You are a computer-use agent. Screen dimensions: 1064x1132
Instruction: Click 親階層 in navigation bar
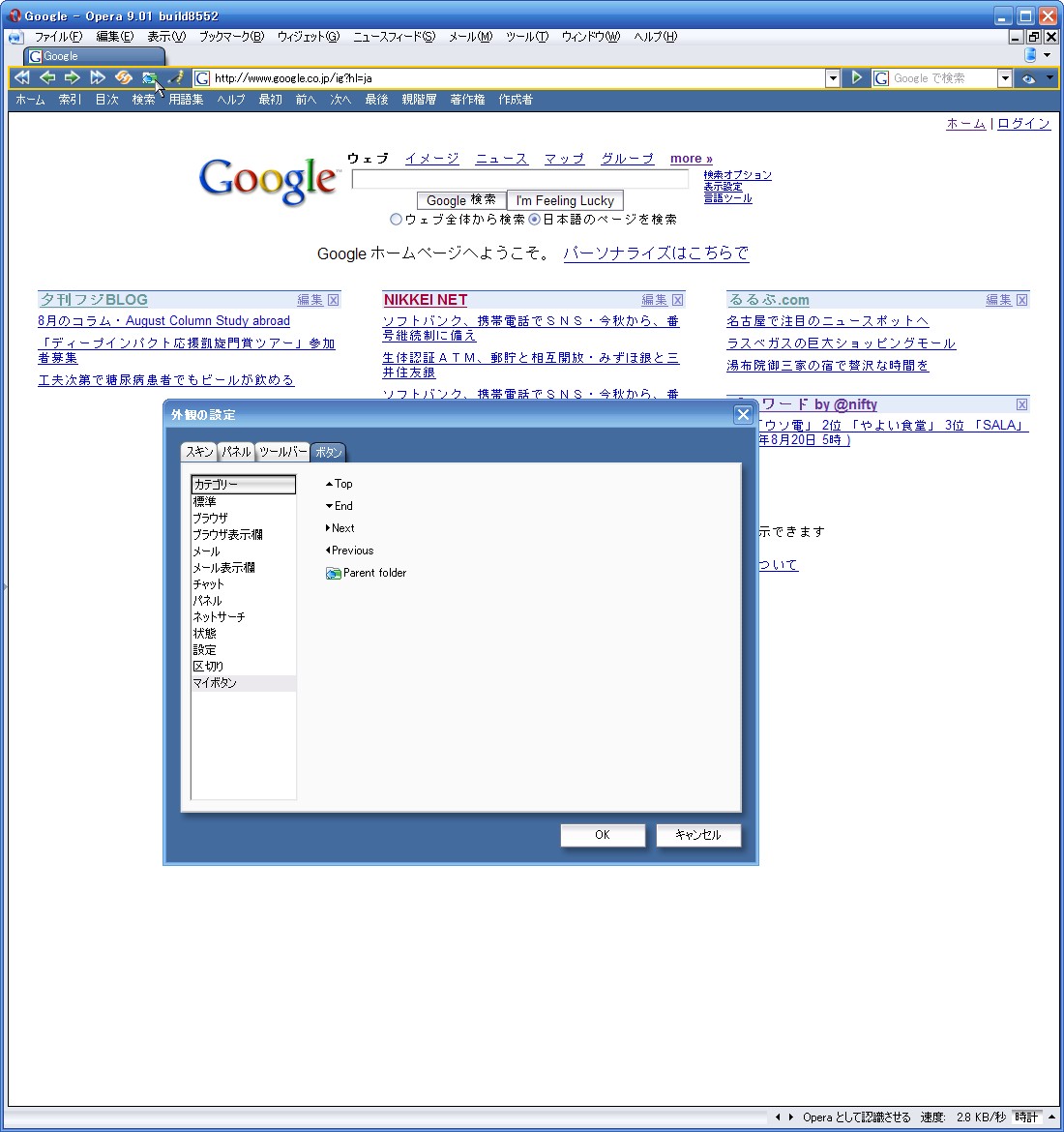tap(420, 100)
